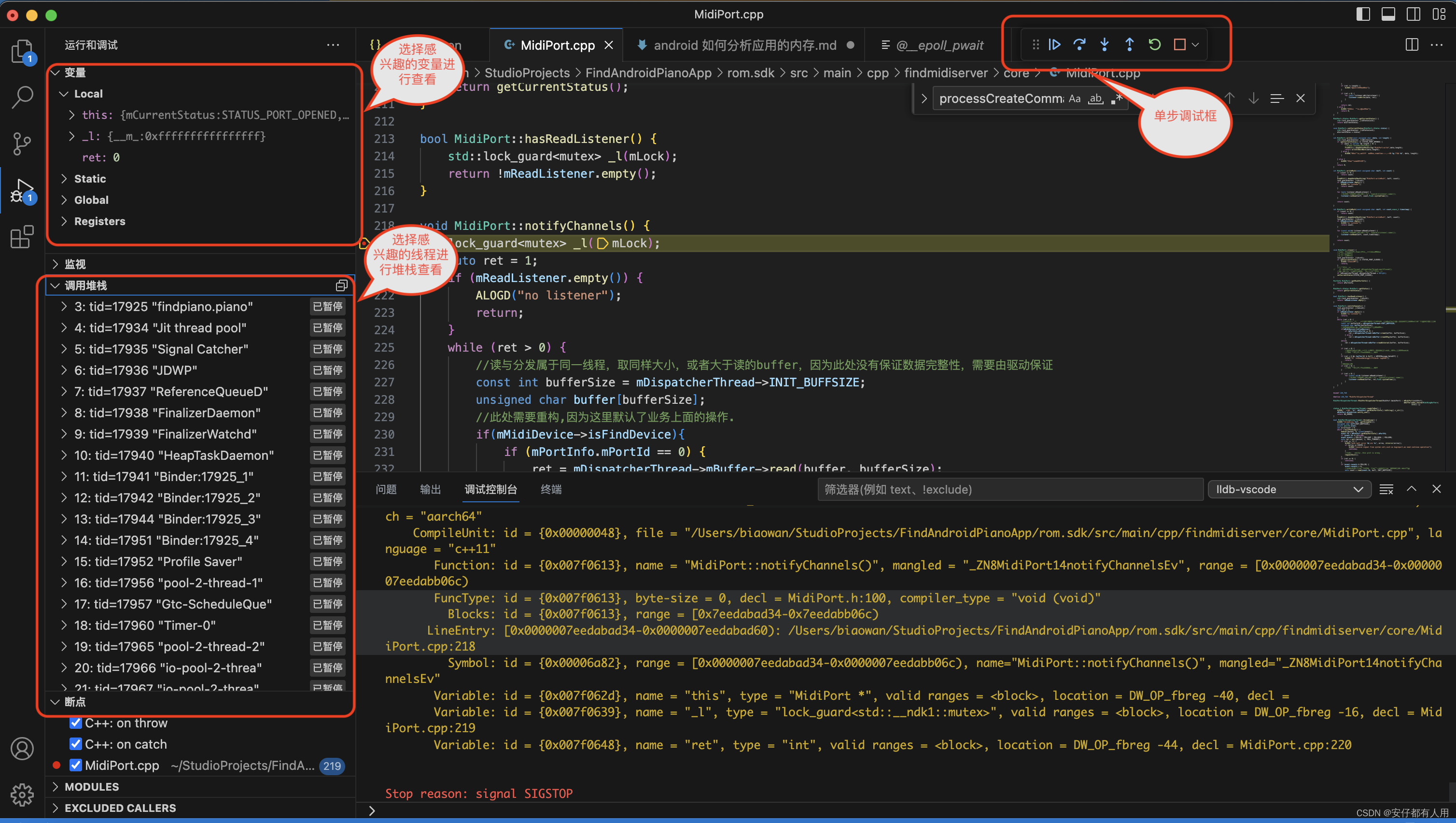Toggle replace mode in find widget
This screenshot has height=823, width=1456.
tap(924, 99)
